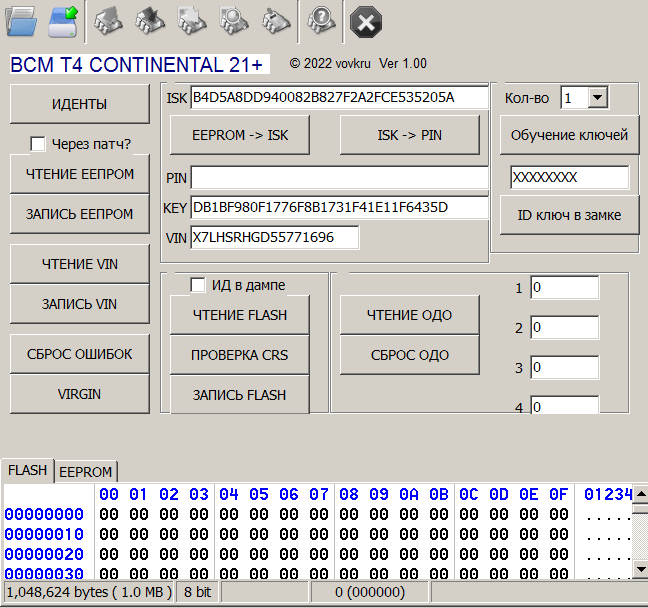The image size is (648, 608).
Task: Click the ЧТЕНИЕ ОДО button
Action: [410, 315]
